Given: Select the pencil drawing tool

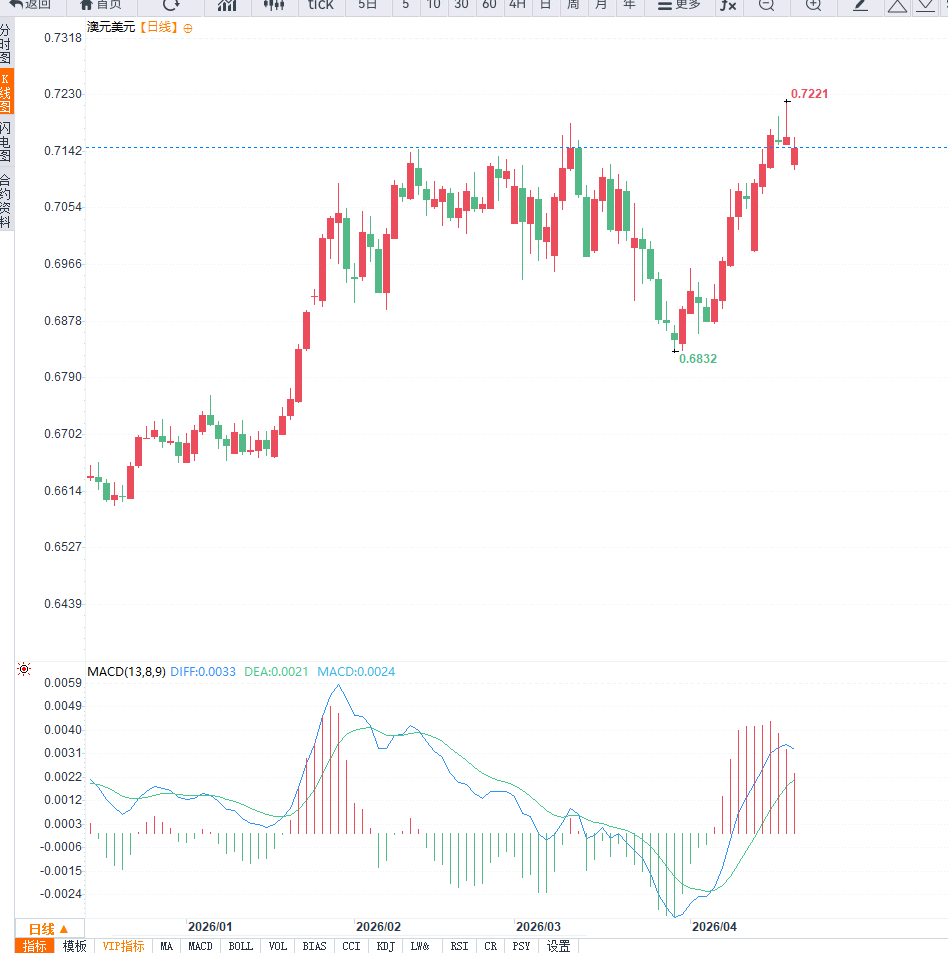Looking at the screenshot, I should click(860, 5).
